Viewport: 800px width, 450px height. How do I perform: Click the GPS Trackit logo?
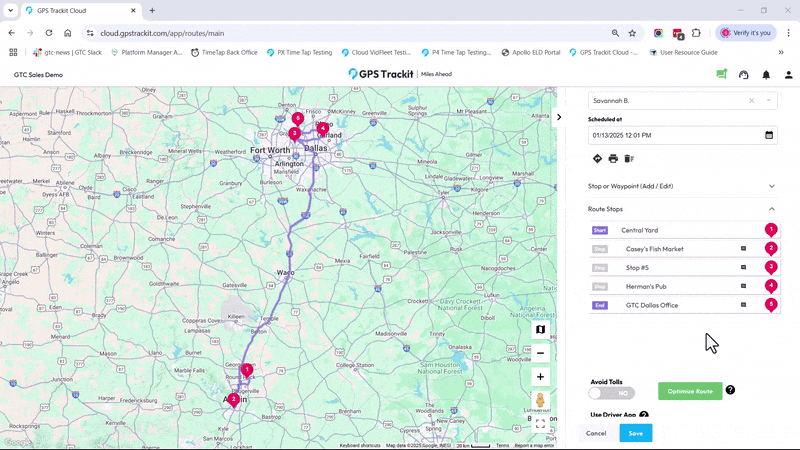coord(381,74)
